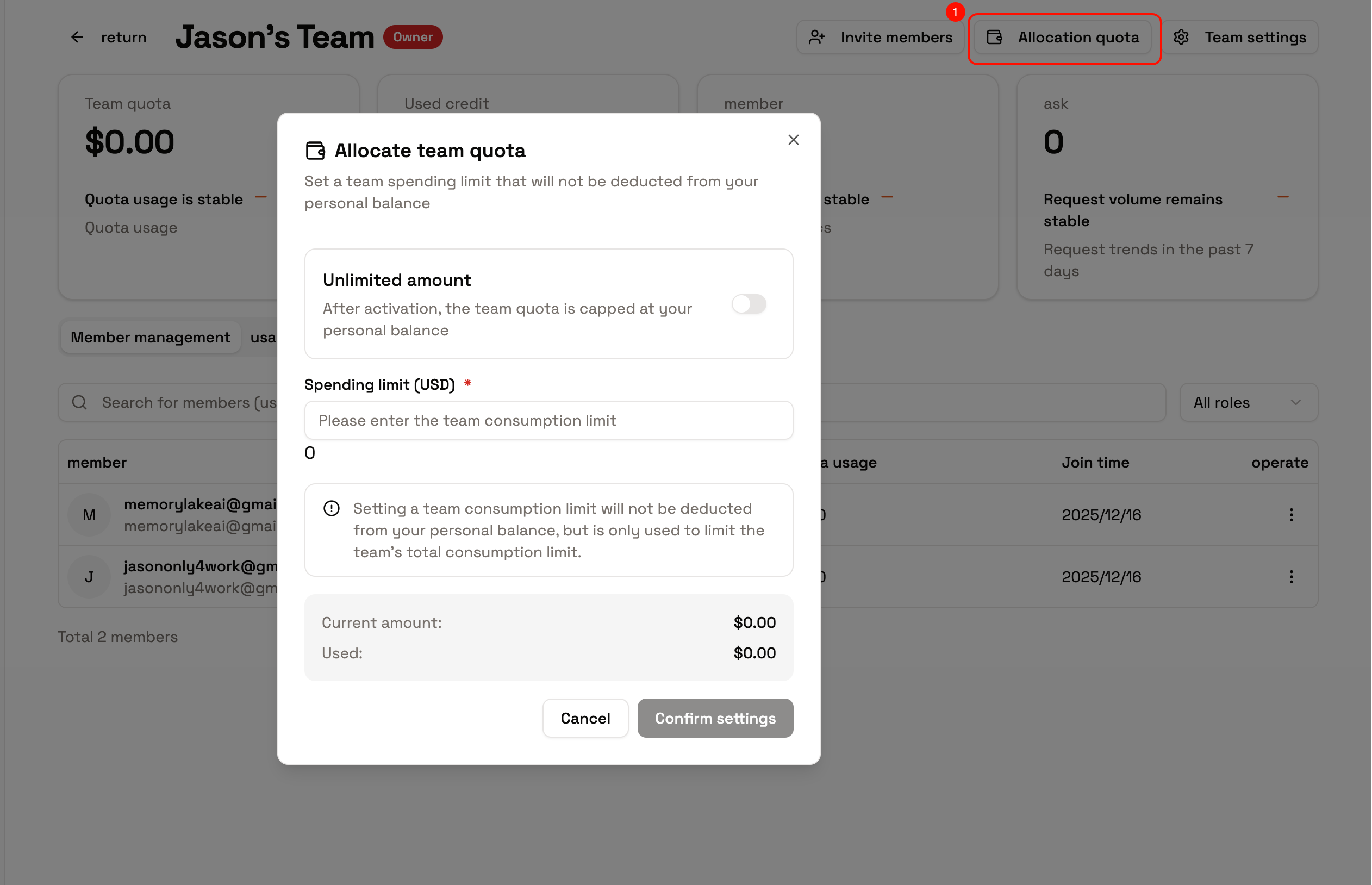Click the Owner badge next to Jason's Team
1372x885 pixels.
[x=412, y=37]
